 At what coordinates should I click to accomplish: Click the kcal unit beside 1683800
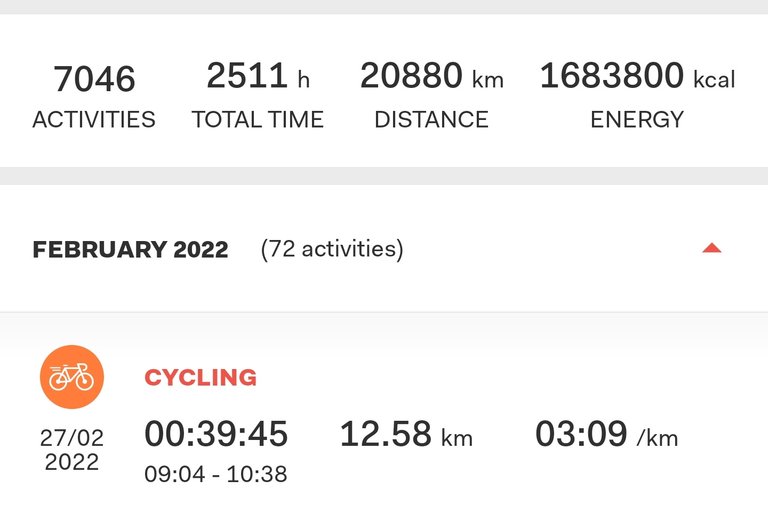[714, 80]
